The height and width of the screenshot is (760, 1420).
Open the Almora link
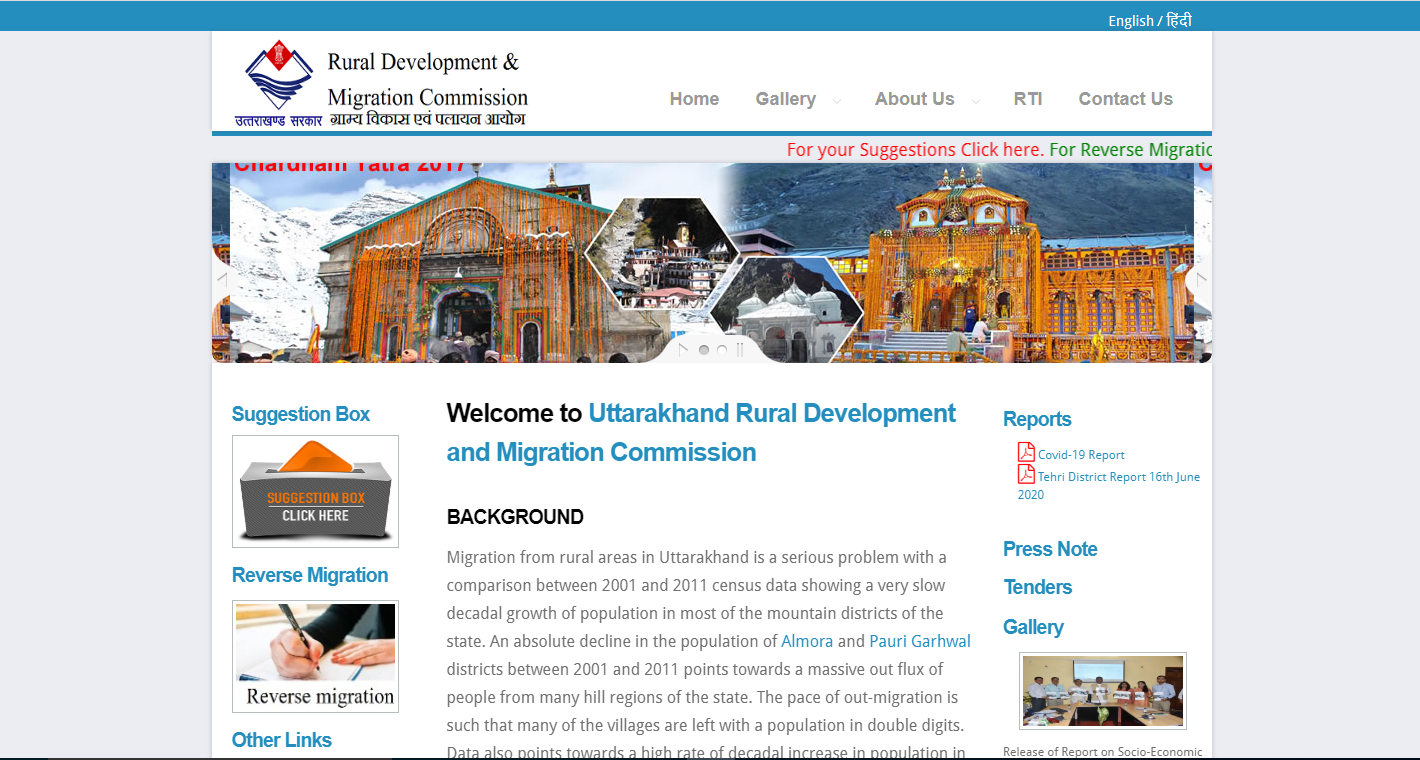807,641
